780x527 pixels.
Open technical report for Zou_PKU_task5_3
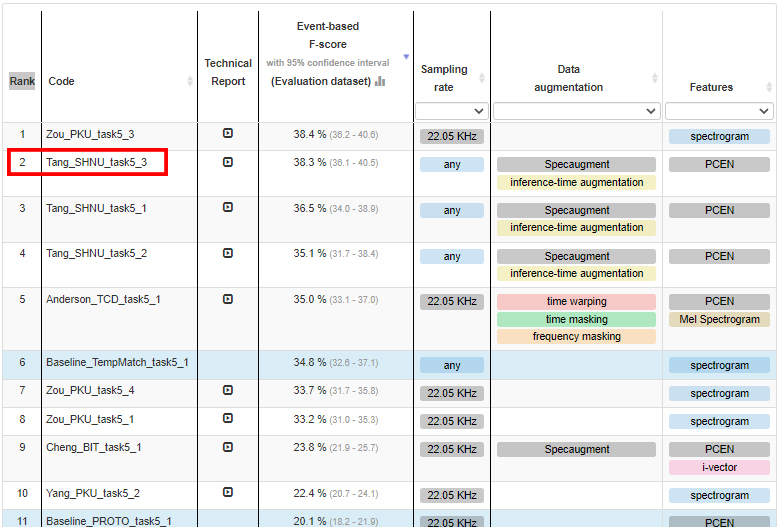coord(228,133)
